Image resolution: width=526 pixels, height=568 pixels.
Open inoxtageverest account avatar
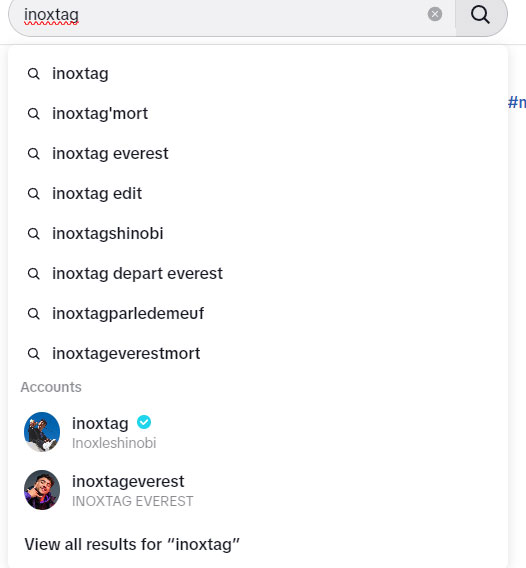point(42,490)
